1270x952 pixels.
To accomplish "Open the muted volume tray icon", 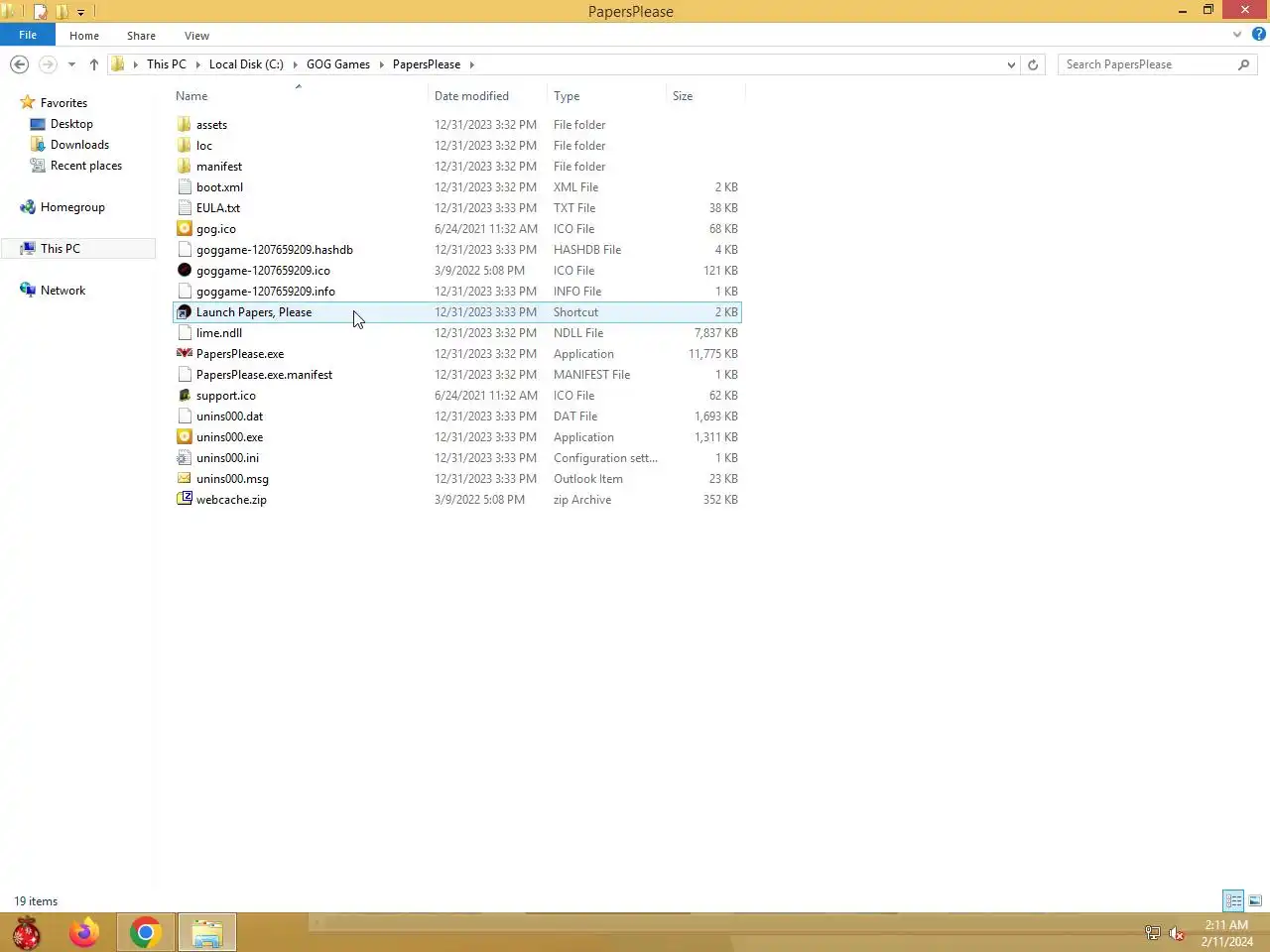I will click(x=1177, y=933).
